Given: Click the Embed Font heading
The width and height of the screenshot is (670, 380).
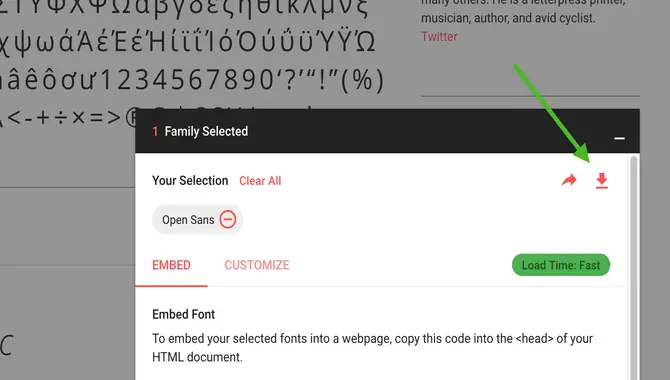Looking at the screenshot, I should click(183, 314).
